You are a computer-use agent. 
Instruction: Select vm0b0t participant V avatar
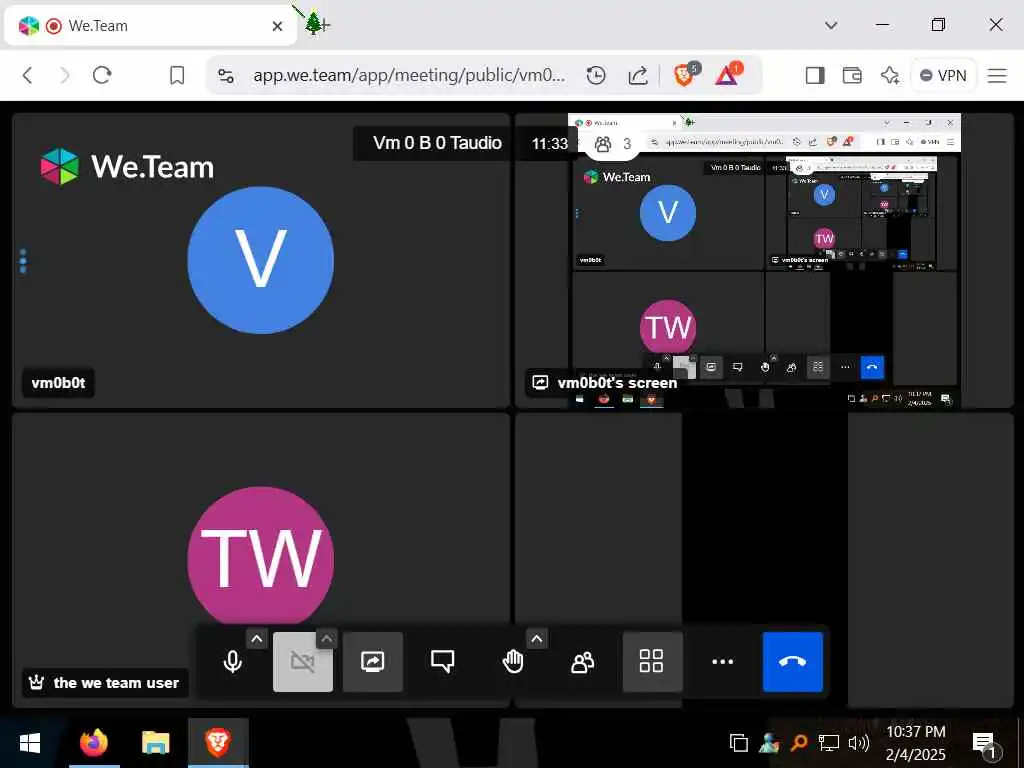coord(261,260)
